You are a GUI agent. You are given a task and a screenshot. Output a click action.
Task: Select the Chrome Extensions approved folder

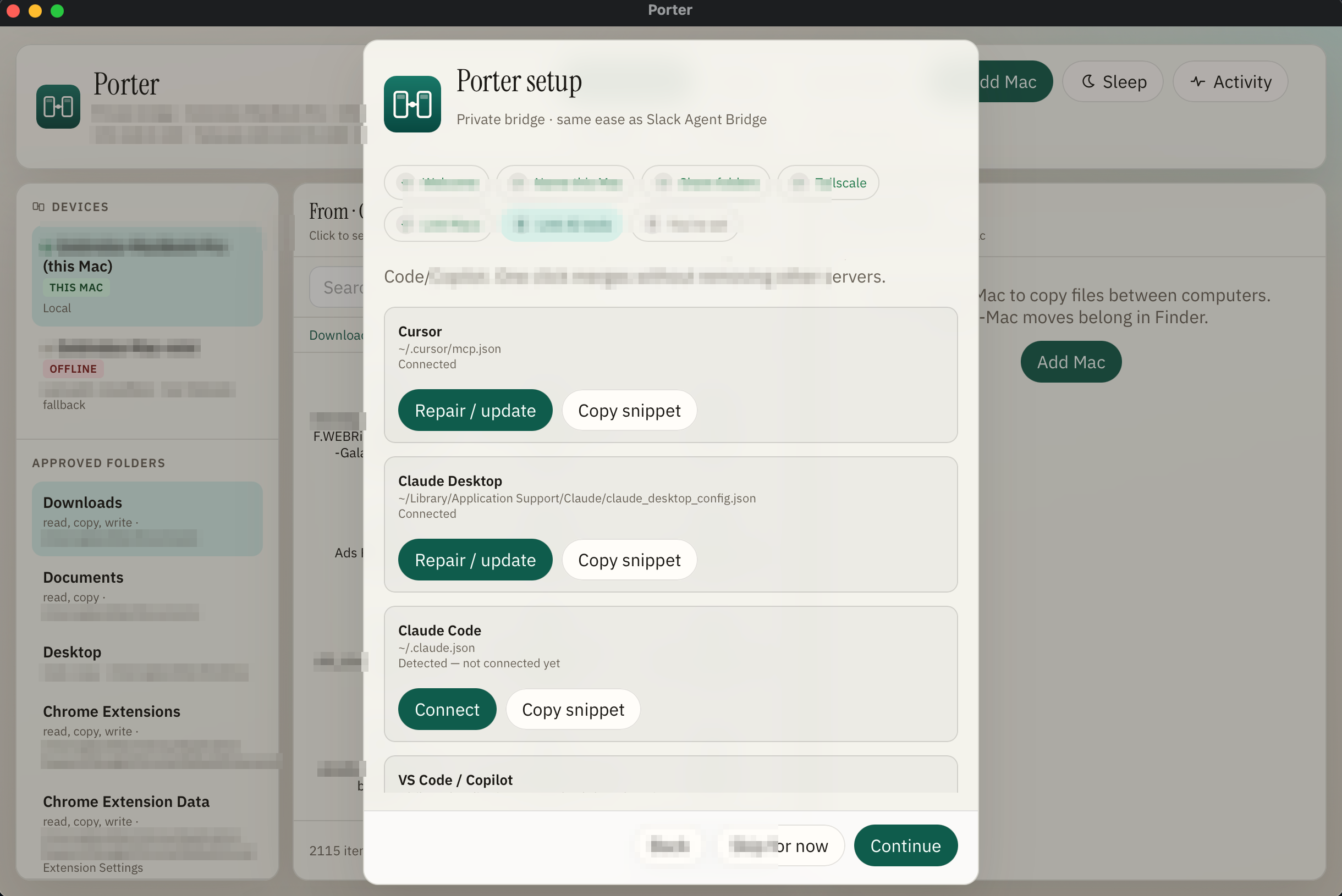pos(147,734)
